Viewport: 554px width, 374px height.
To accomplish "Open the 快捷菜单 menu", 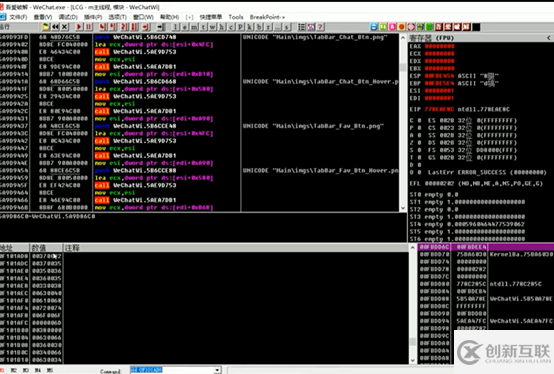I will [x=211, y=17].
